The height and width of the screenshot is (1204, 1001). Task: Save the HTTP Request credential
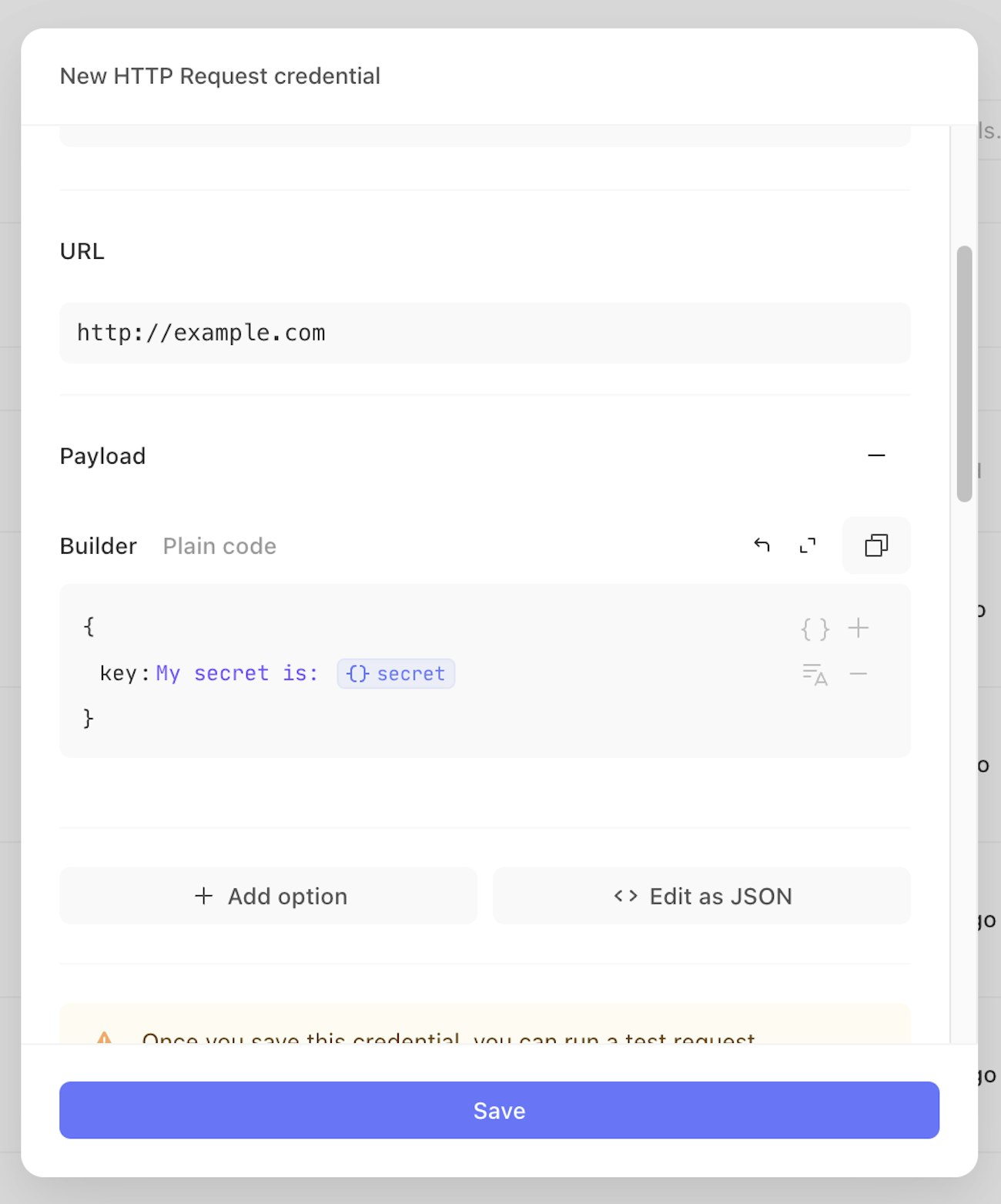point(499,1110)
